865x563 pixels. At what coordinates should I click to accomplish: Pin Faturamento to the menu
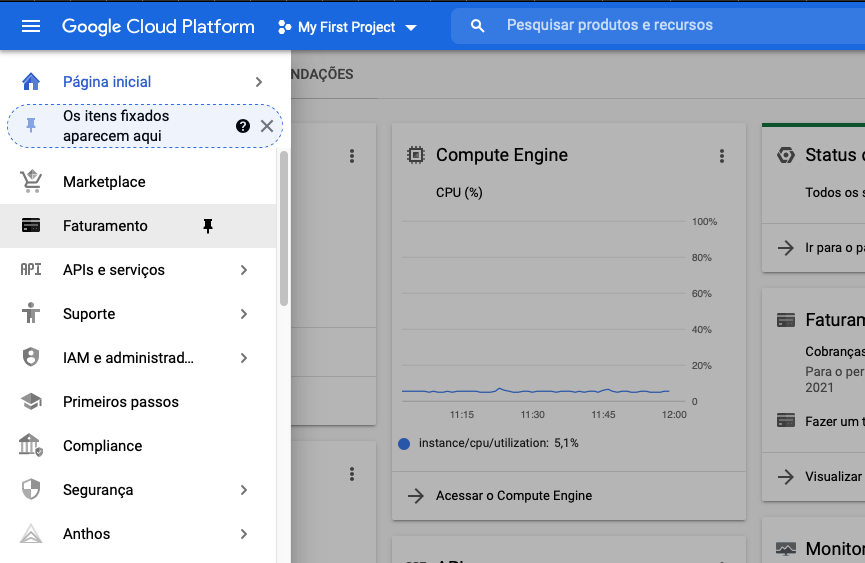(x=208, y=226)
